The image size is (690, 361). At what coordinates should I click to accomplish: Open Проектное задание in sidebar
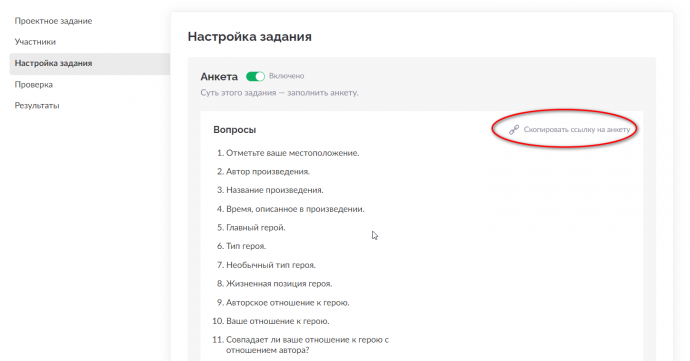53,21
